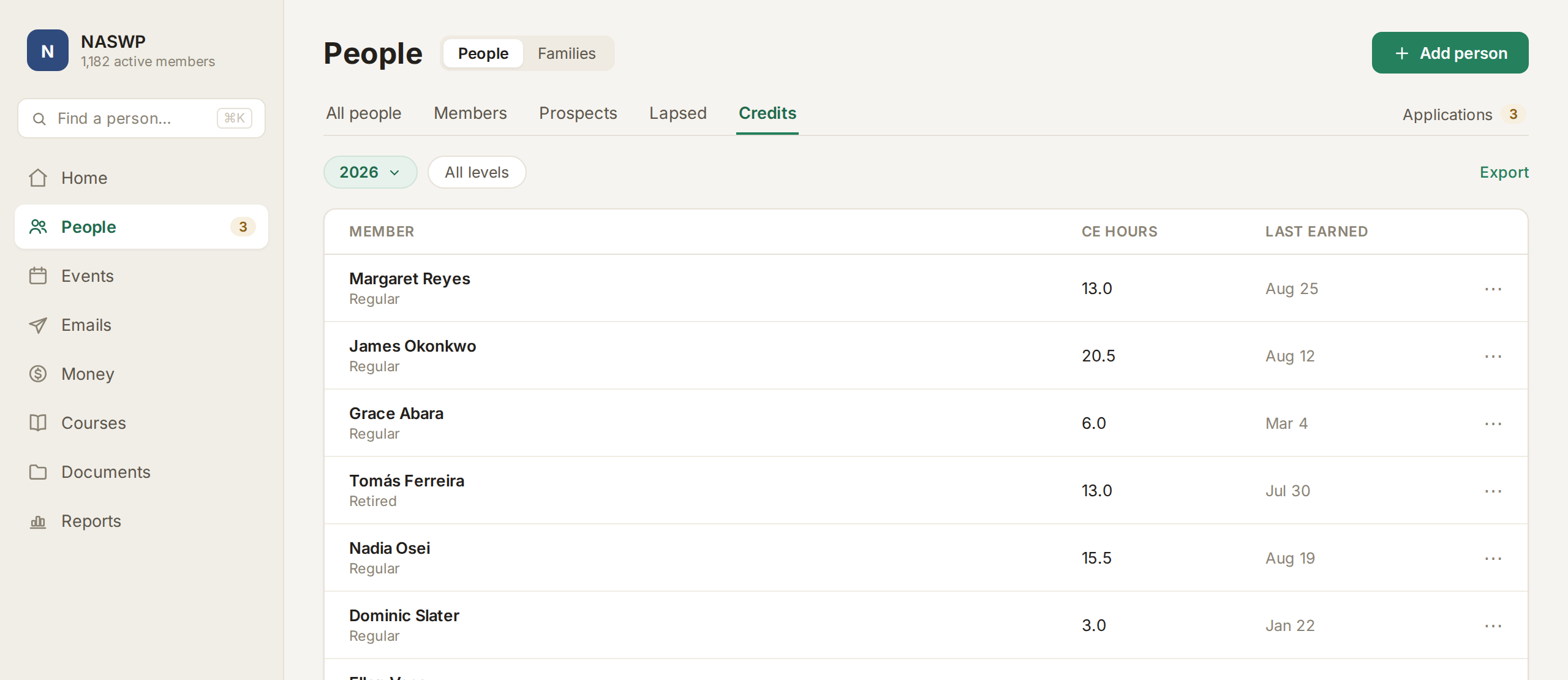Click the 20.5 CE hours value
The width and height of the screenshot is (1568, 680).
[x=1098, y=356]
